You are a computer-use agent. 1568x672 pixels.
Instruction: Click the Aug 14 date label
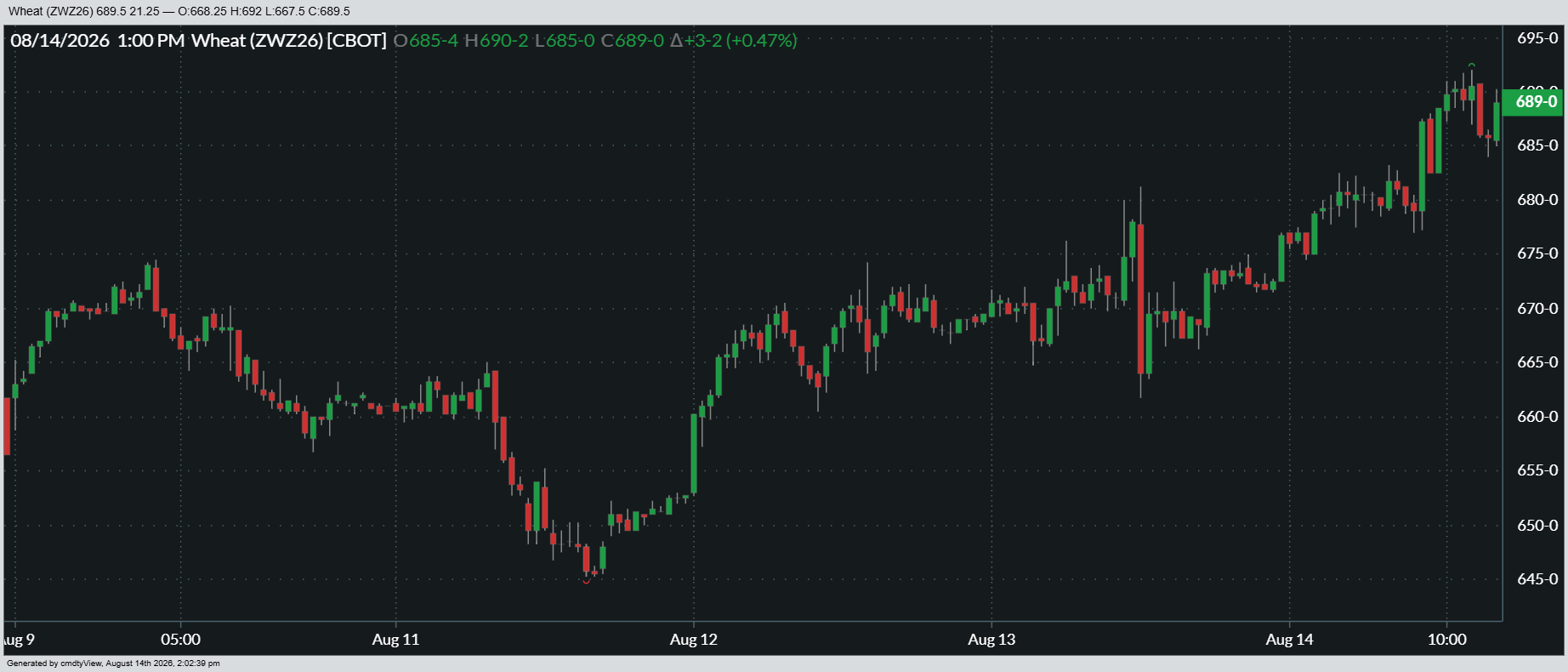tap(1289, 640)
